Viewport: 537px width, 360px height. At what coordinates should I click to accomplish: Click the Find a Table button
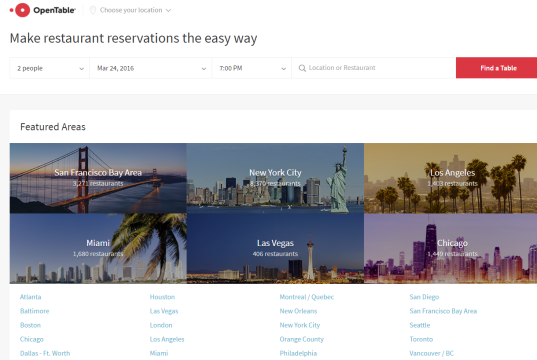(x=497, y=68)
